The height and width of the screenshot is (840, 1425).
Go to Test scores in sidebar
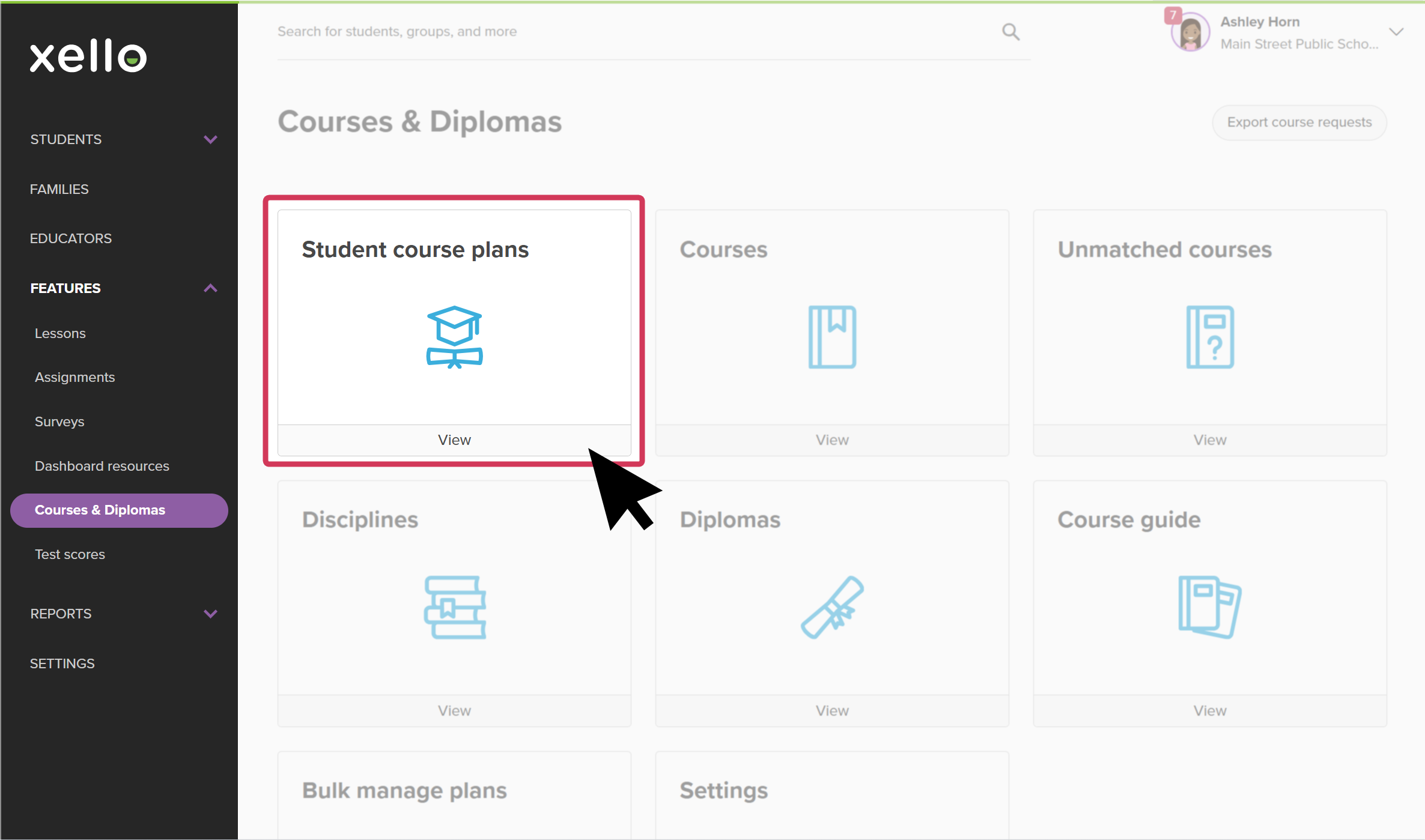click(70, 554)
